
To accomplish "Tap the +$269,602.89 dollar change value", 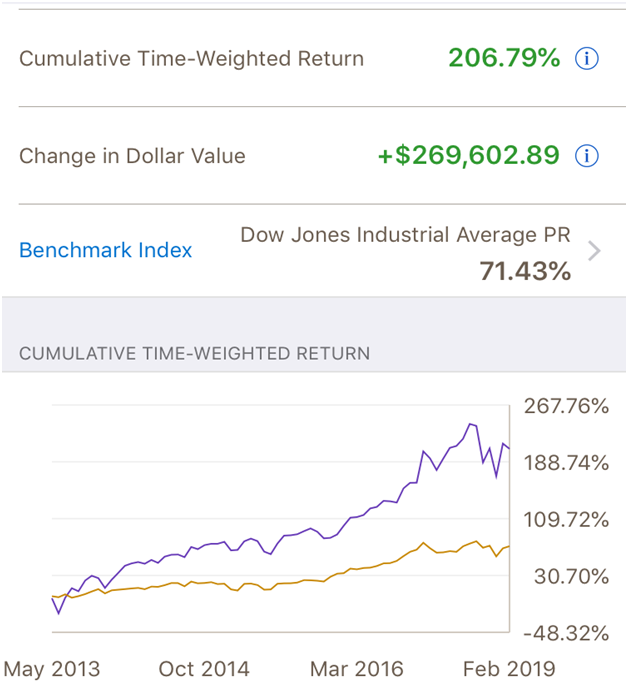I will (468, 156).
